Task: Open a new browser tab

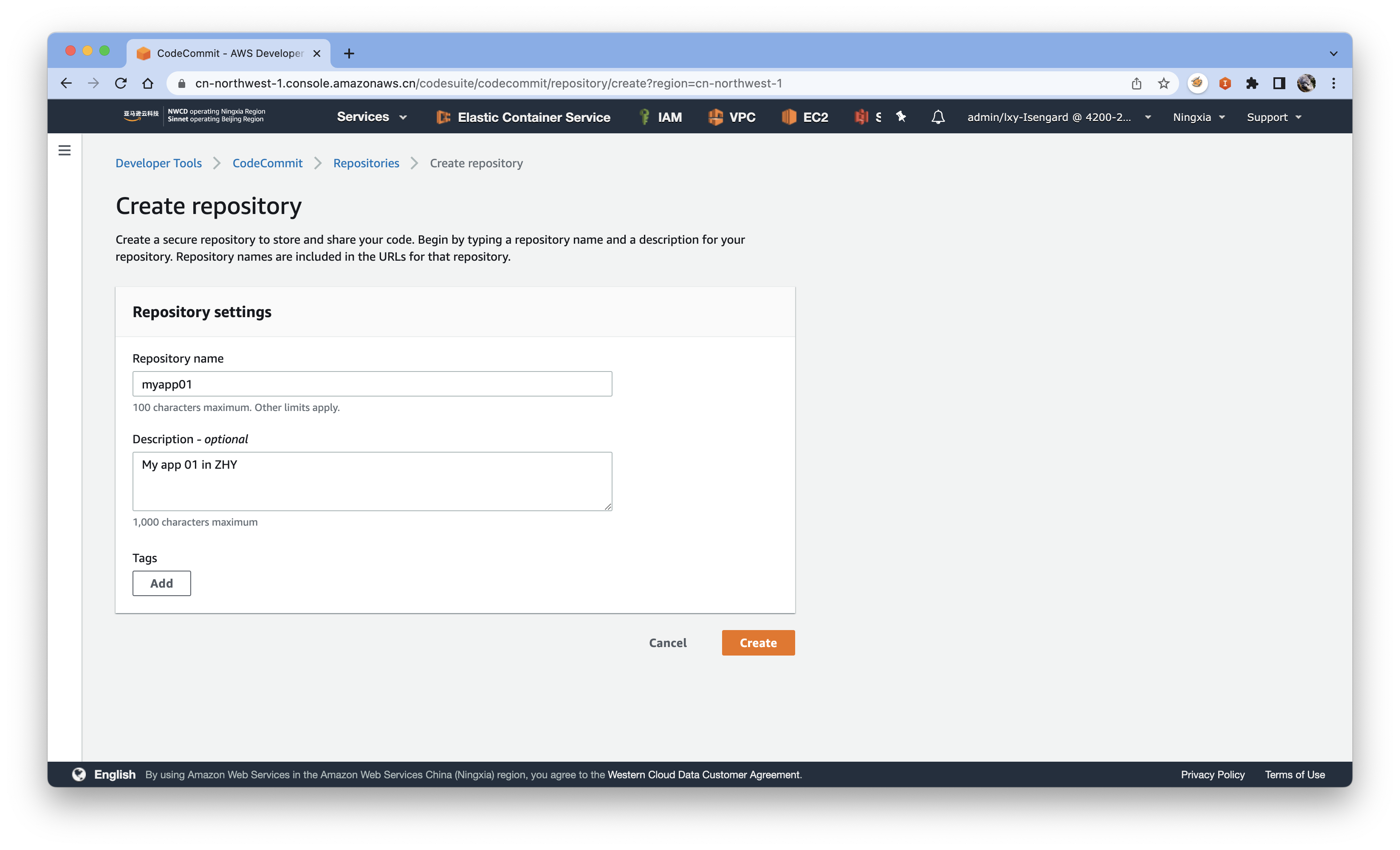Action: [349, 53]
